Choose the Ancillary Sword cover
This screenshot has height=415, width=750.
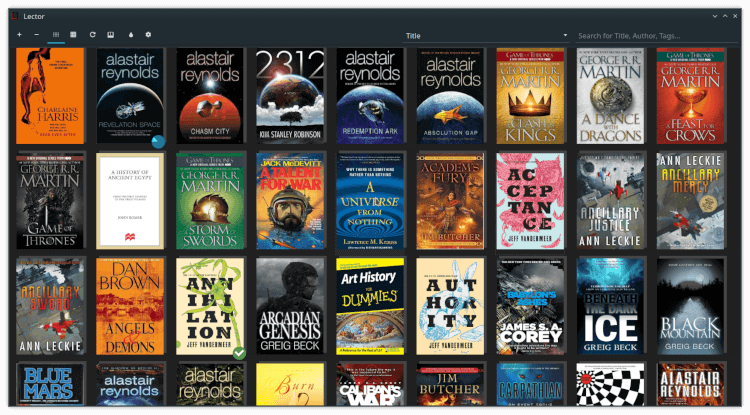point(50,306)
